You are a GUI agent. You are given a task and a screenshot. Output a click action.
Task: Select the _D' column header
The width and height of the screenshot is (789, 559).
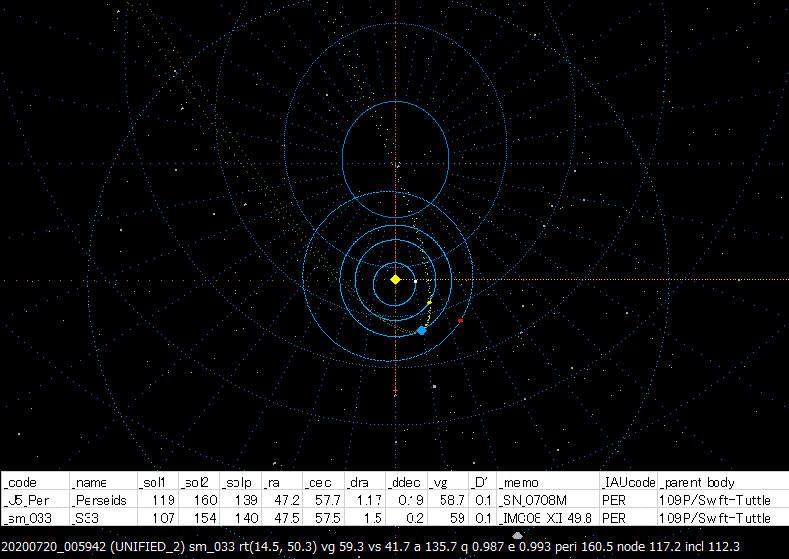tap(482, 482)
